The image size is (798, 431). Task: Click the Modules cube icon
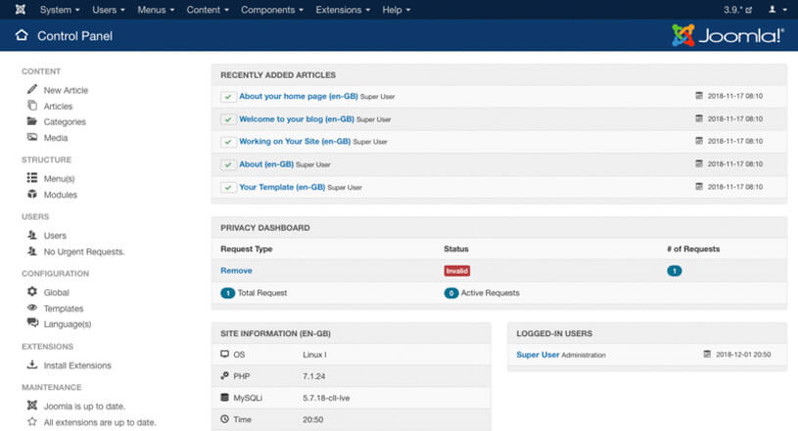pos(33,194)
